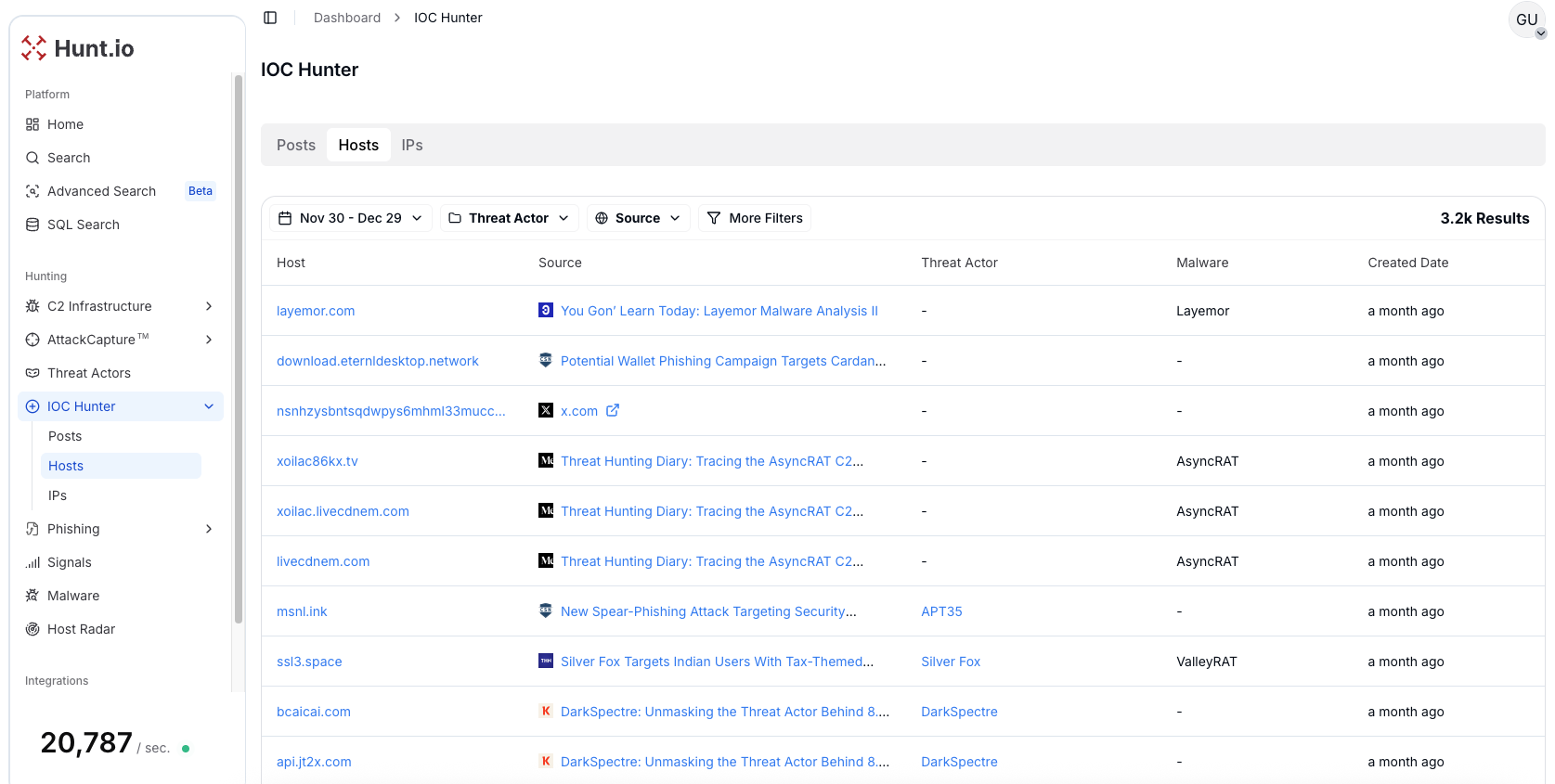This screenshot has height=784, width=1555.
Task: Open Search via magnifier icon
Action: click(32, 158)
